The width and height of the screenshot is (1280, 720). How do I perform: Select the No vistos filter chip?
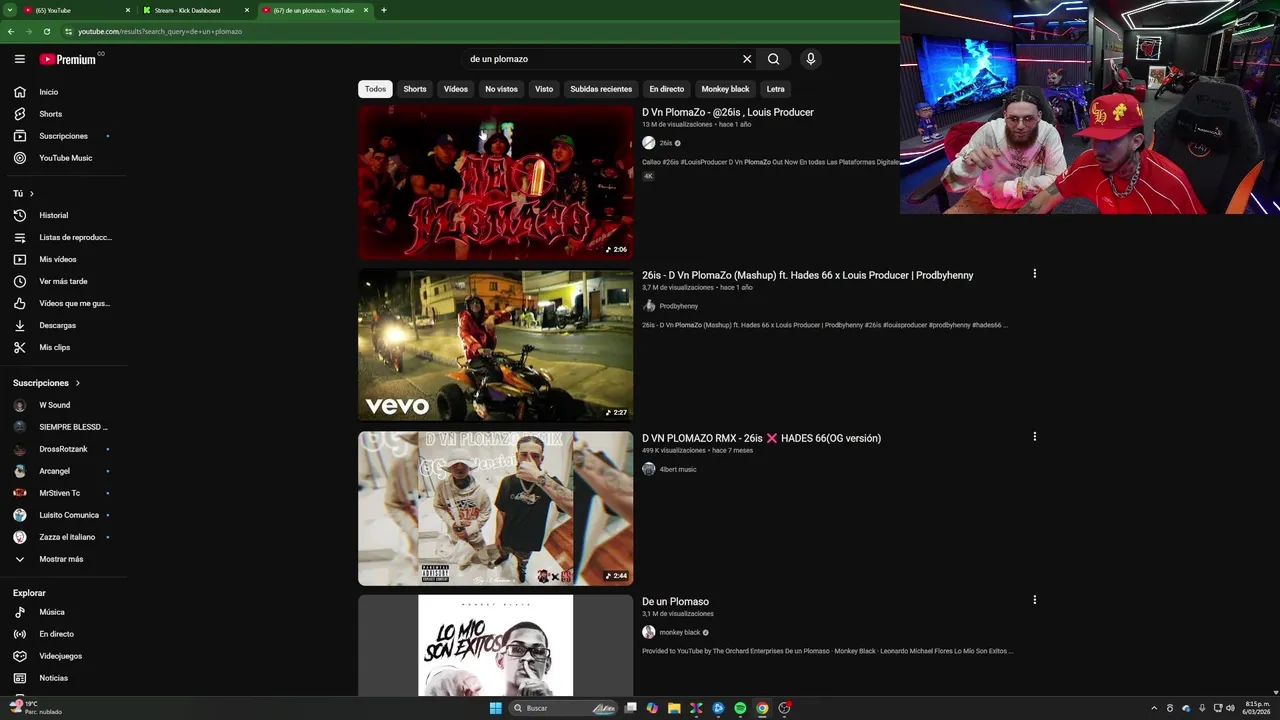click(x=502, y=89)
